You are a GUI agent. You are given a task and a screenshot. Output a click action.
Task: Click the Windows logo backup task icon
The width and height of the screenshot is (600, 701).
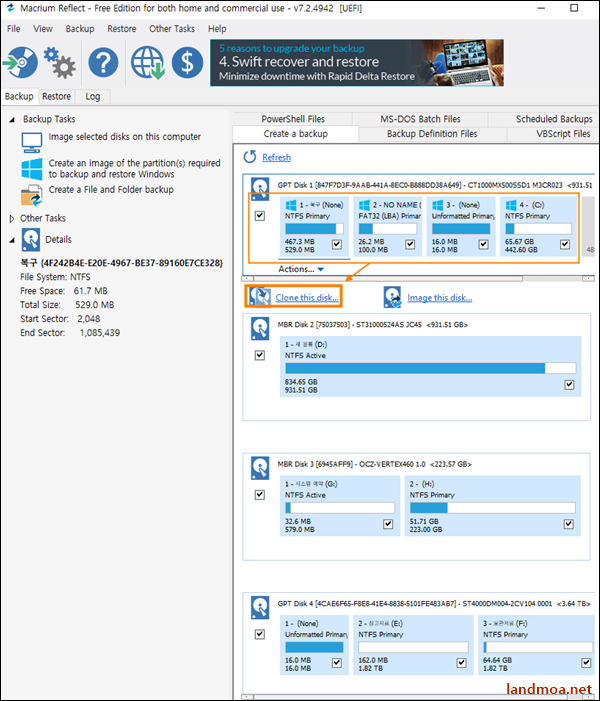pos(32,169)
